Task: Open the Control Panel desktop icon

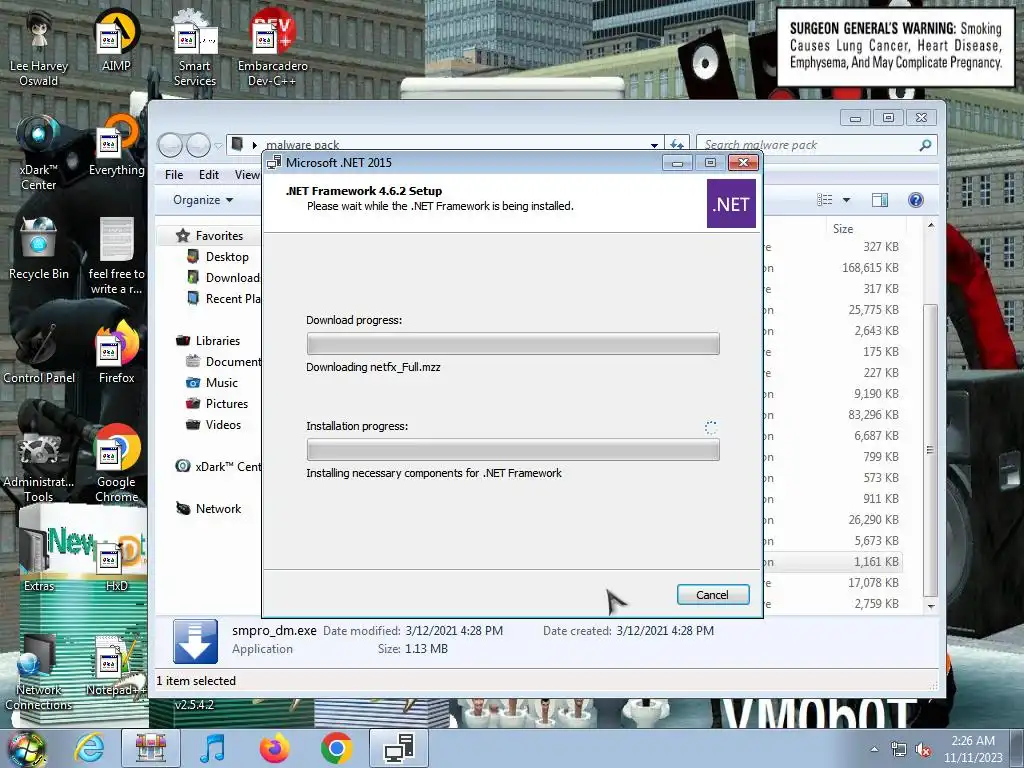Action: (x=39, y=353)
